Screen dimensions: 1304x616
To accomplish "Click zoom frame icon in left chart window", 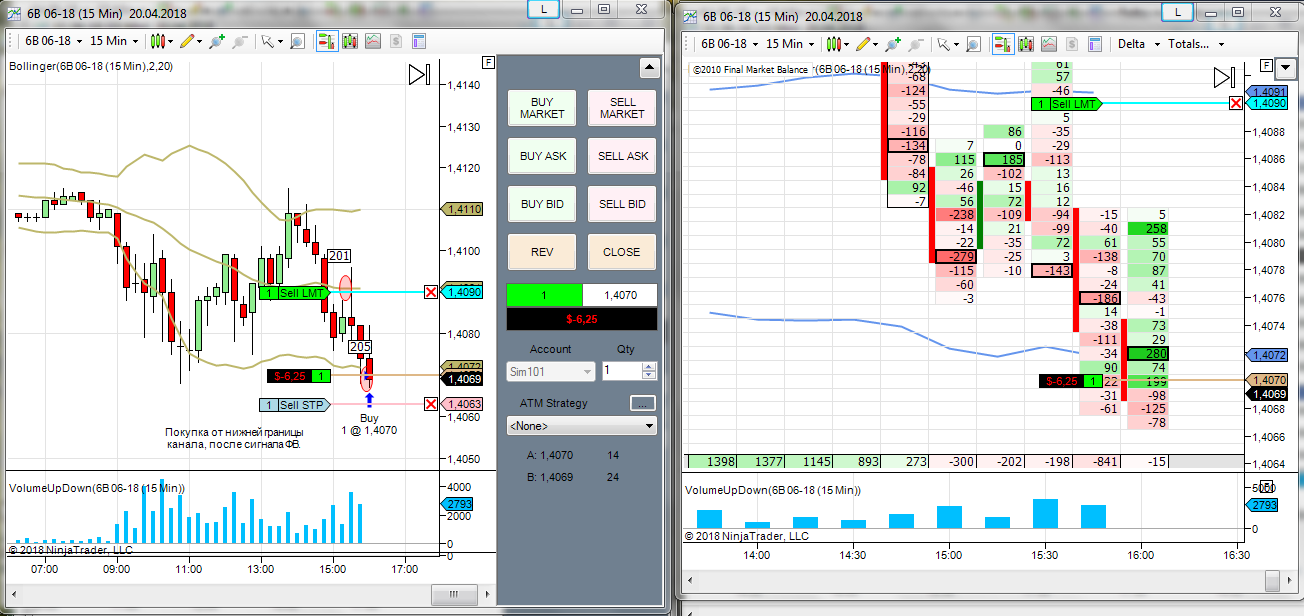I will (x=298, y=41).
